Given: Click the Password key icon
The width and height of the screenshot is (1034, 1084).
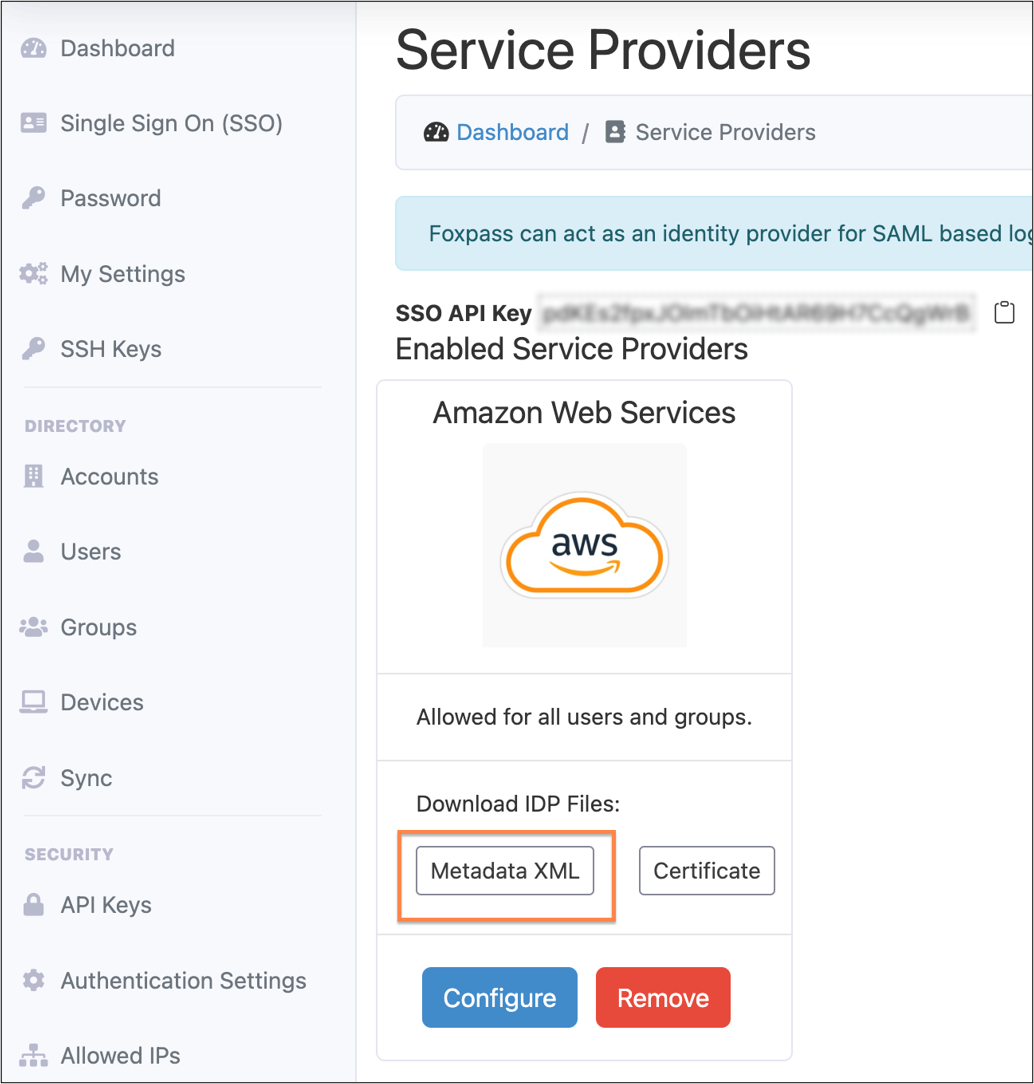Looking at the screenshot, I should tap(33, 198).
